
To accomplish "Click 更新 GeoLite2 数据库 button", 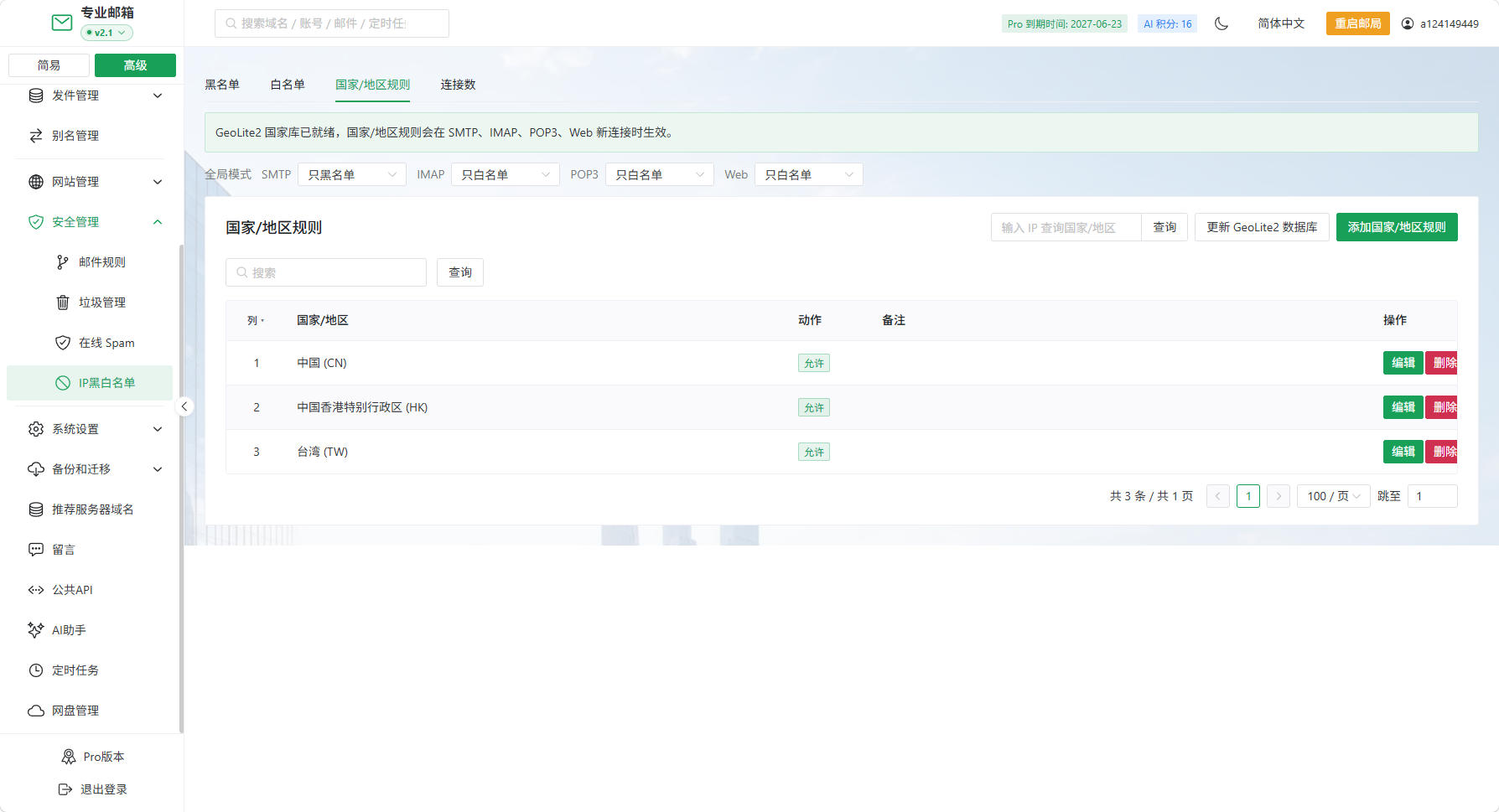I will click(1262, 227).
